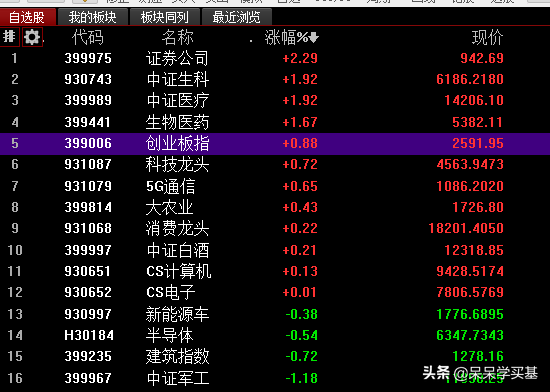Select the 中证生科 index name

tap(178, 79)
